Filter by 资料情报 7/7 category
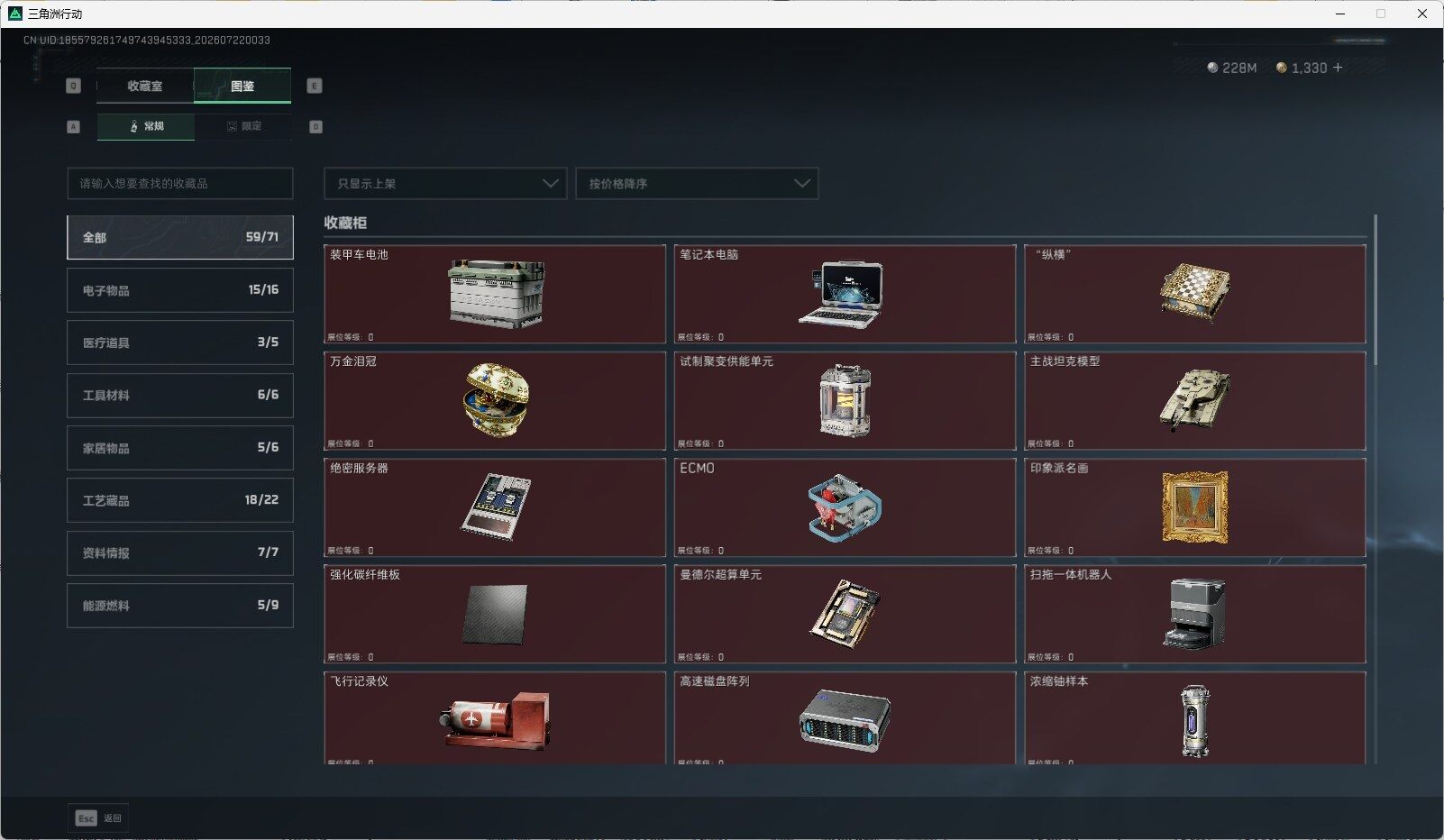The height and width of the screenshot is (840, 1444). click(180, 552)
